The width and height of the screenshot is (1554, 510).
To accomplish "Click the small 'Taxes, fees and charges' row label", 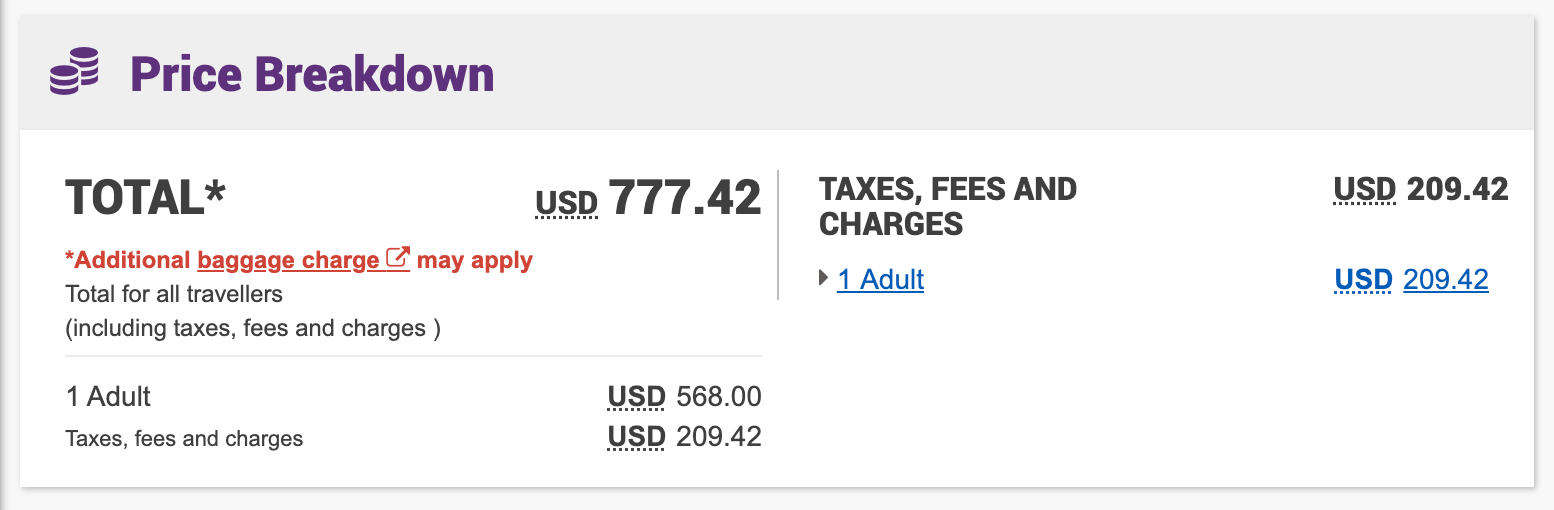I will (x=184, y=438).
